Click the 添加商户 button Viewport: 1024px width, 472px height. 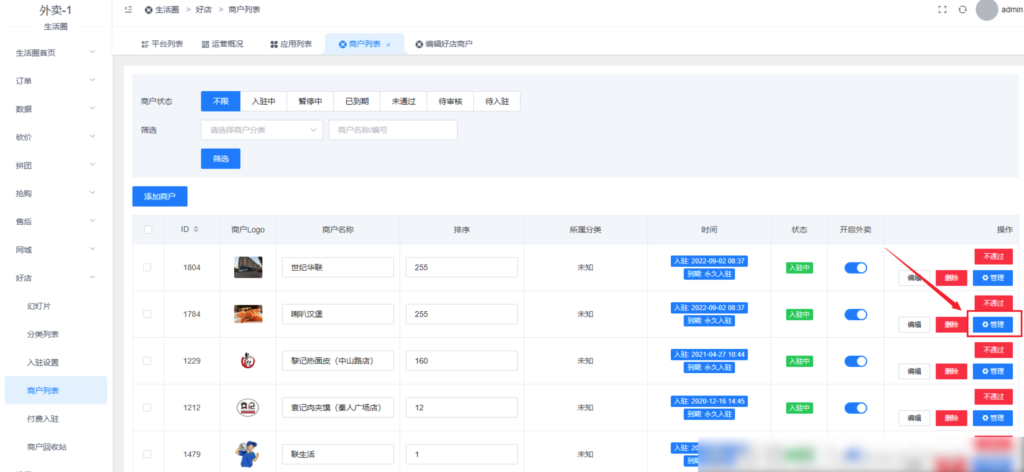point(160,196)
